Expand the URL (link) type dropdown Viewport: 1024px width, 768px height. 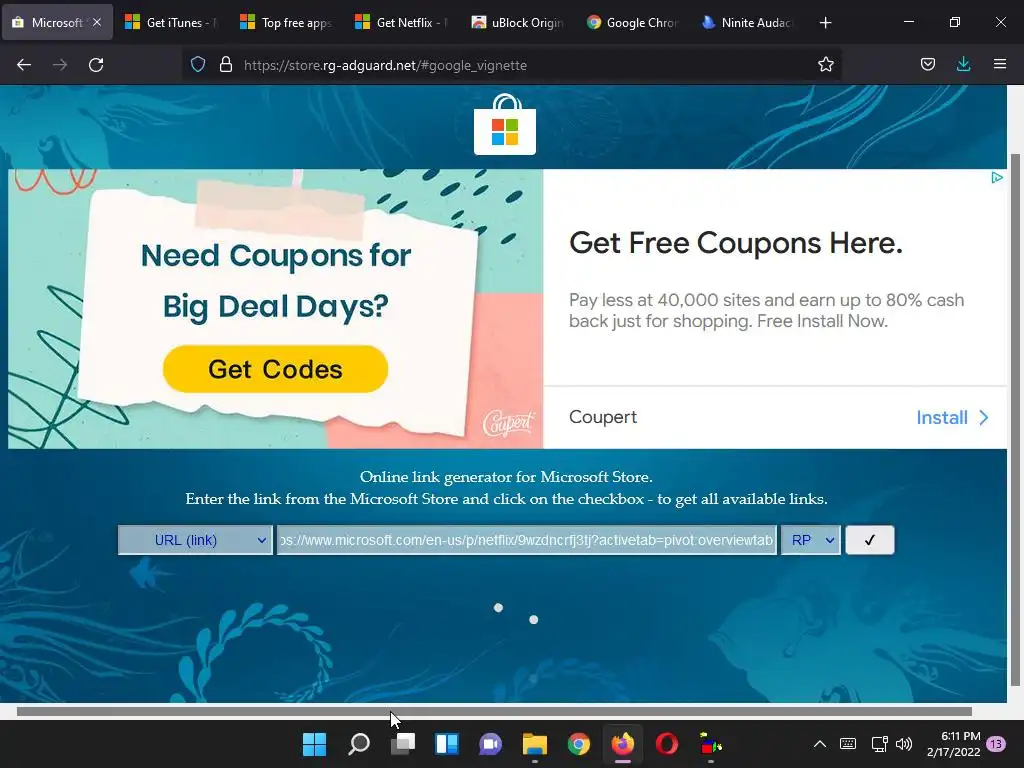pyautogui.click(x=195, y=540)
